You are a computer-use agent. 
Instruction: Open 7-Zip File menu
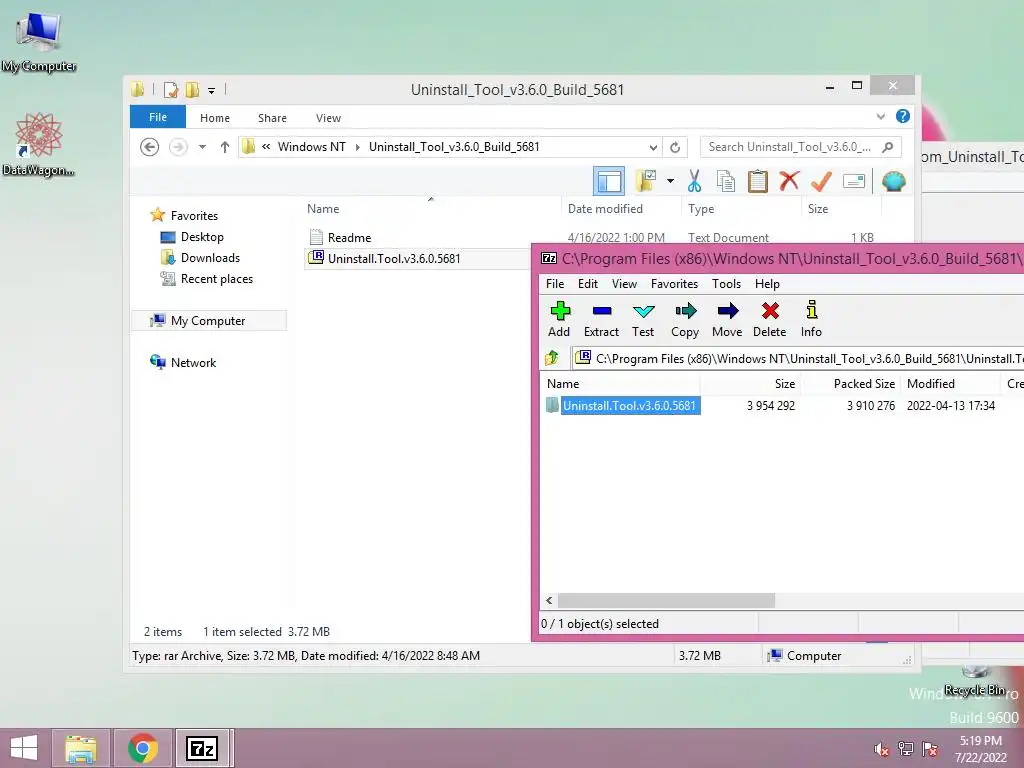554,283
